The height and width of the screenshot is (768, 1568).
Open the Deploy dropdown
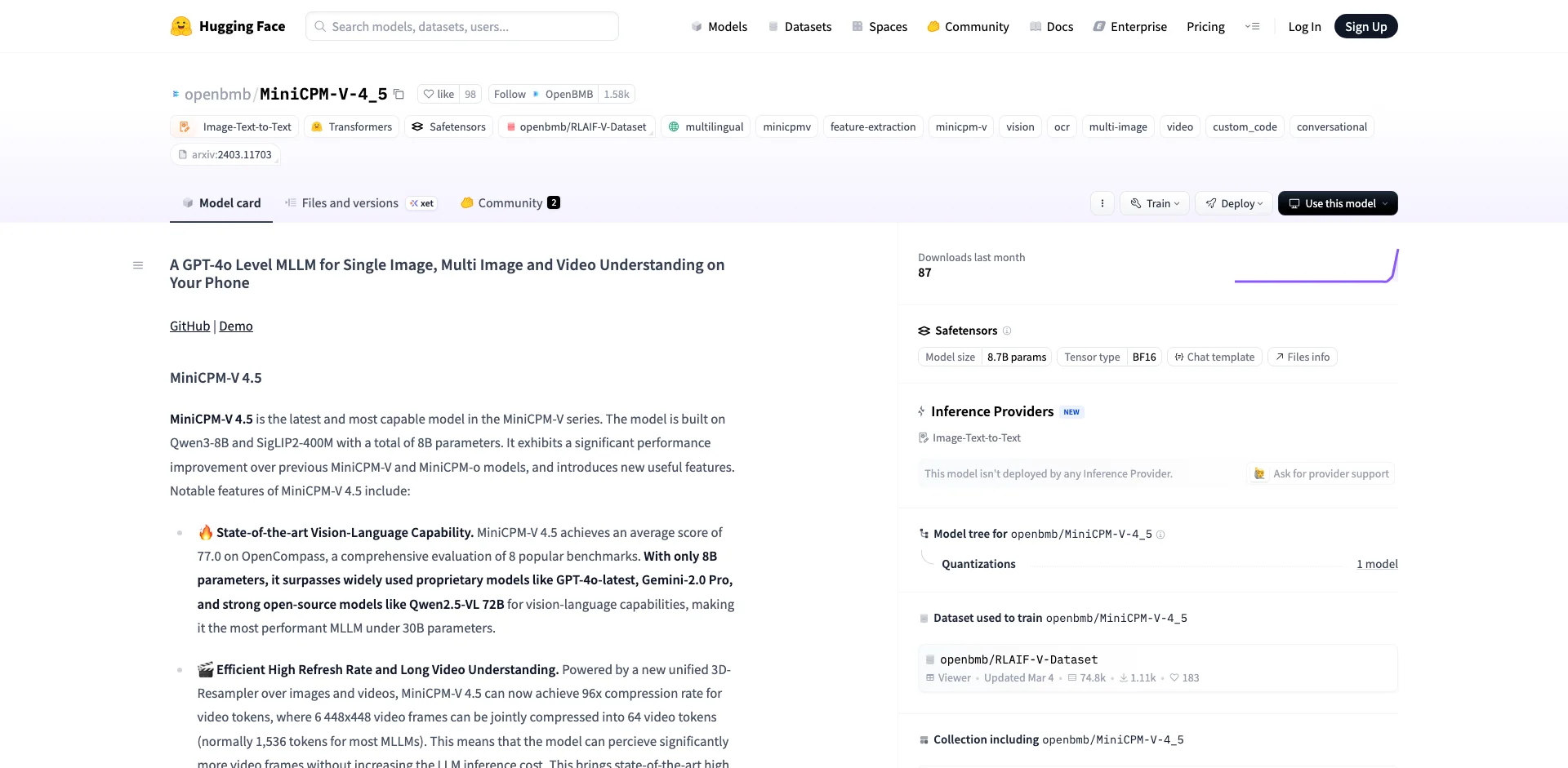tap(1233, 203)
